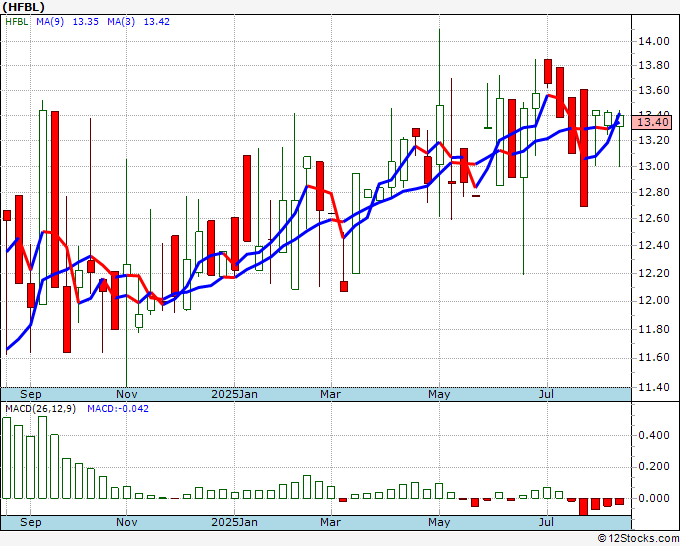680x546 pixels.
Task: Click the 0.400 MACD axis label
Action: tap(654, 435)
